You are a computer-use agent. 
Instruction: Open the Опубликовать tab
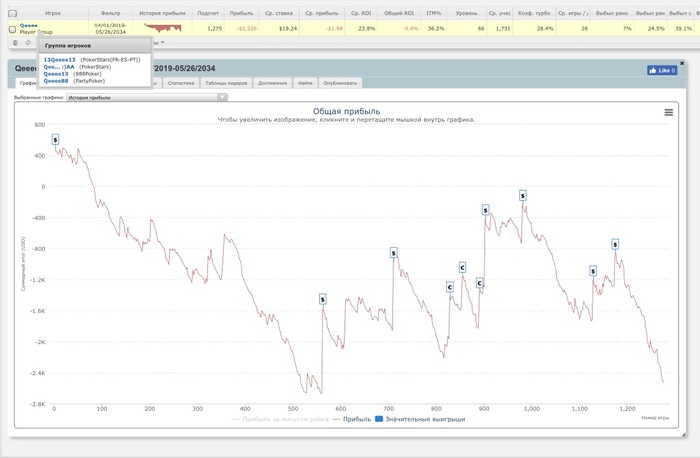(x=340, y=83)
